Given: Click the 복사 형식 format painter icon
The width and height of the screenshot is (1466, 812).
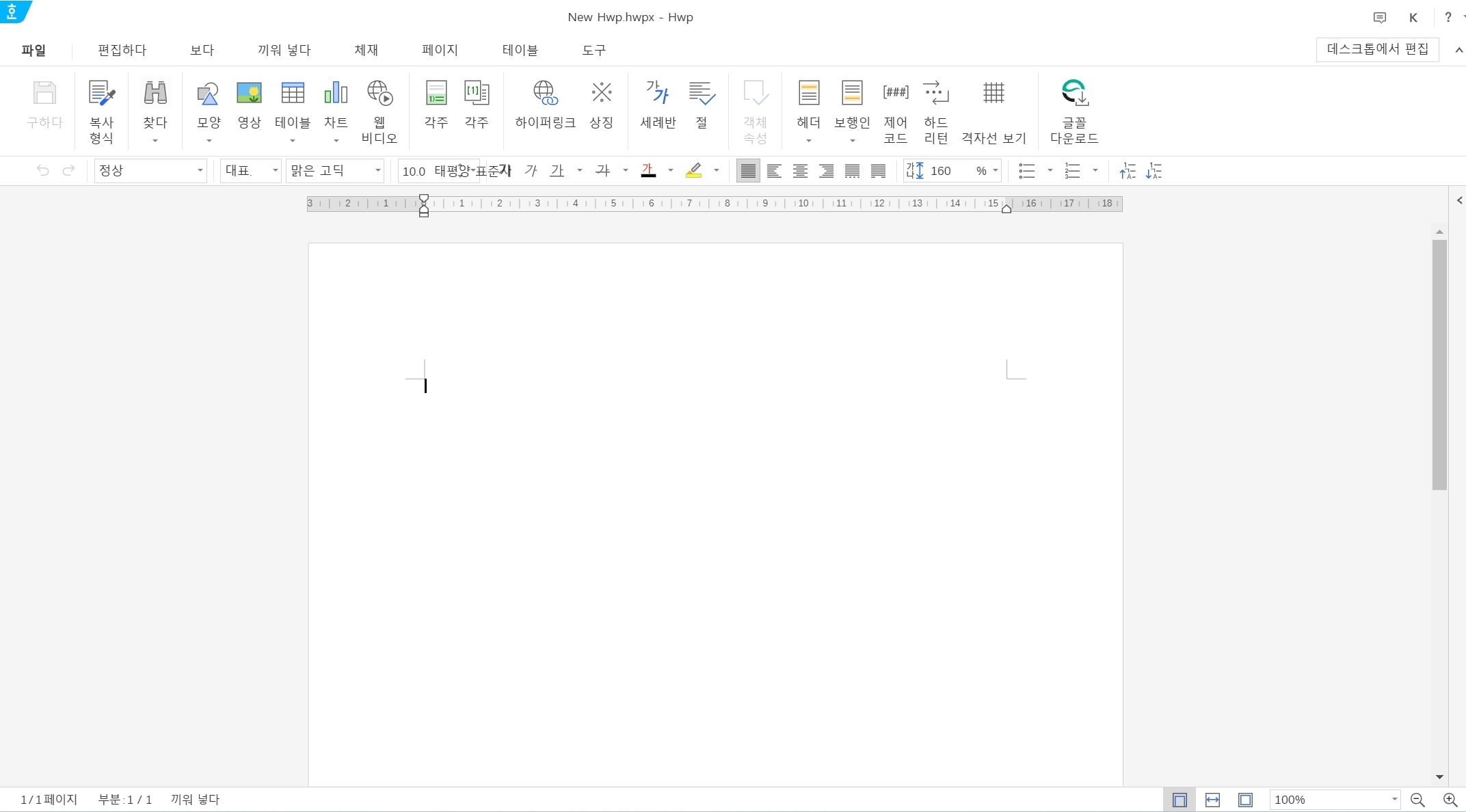Looking at the screenshot, I should point(102,93).
